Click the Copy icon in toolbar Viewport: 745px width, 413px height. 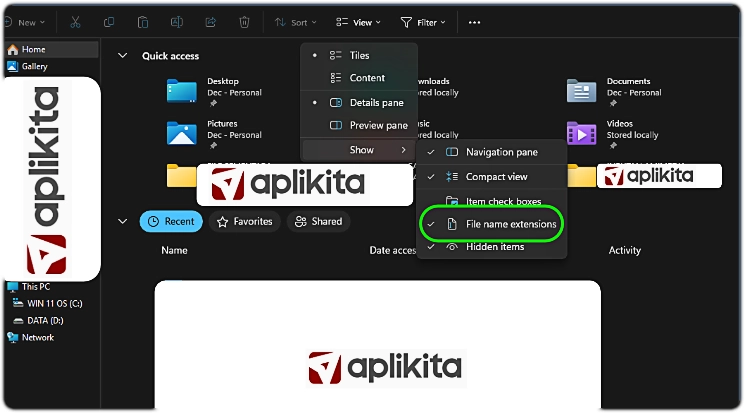click(109, 22)
